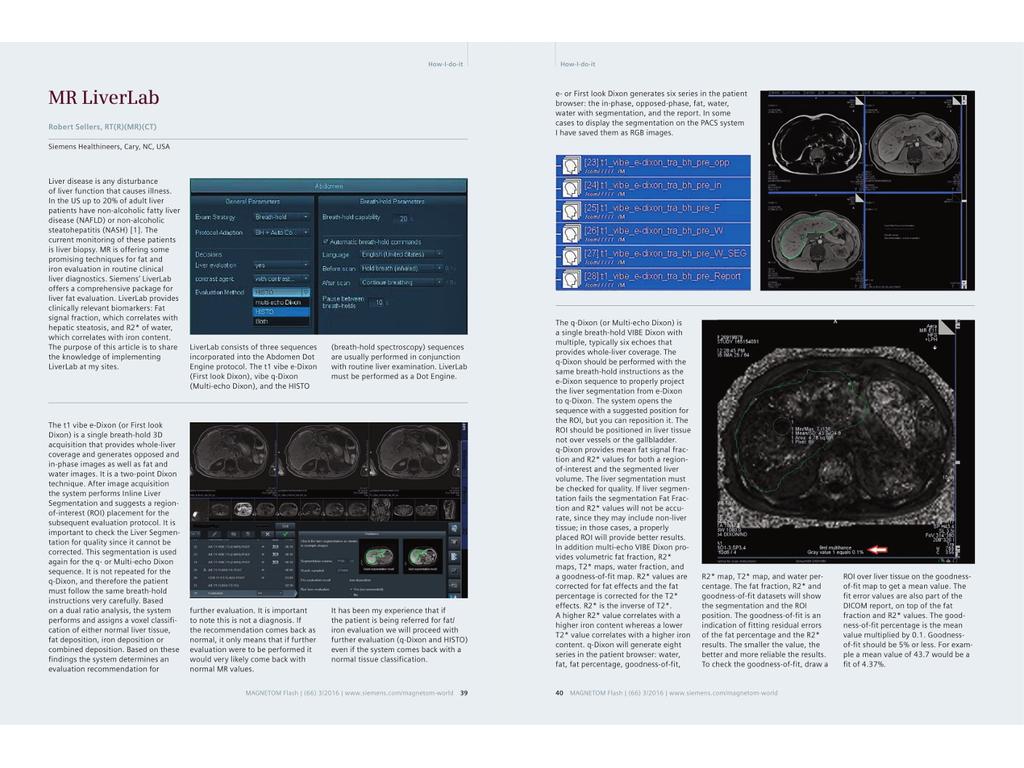Select the General Parameters section header
The height and width of the screenshot is (768, 1024).
253,201
